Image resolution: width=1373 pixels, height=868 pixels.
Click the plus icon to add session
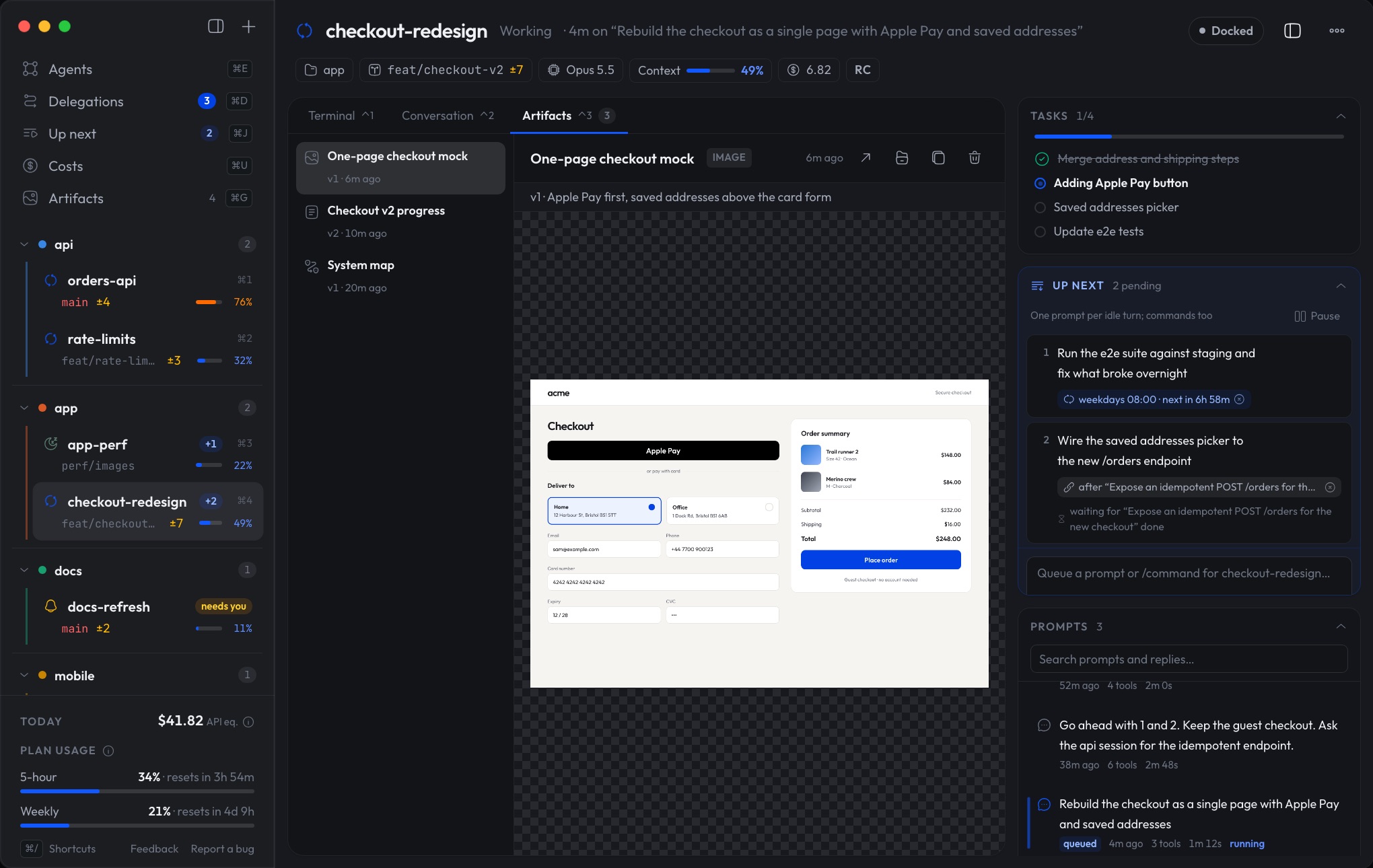pyautogui.click(x=248, y=26)
